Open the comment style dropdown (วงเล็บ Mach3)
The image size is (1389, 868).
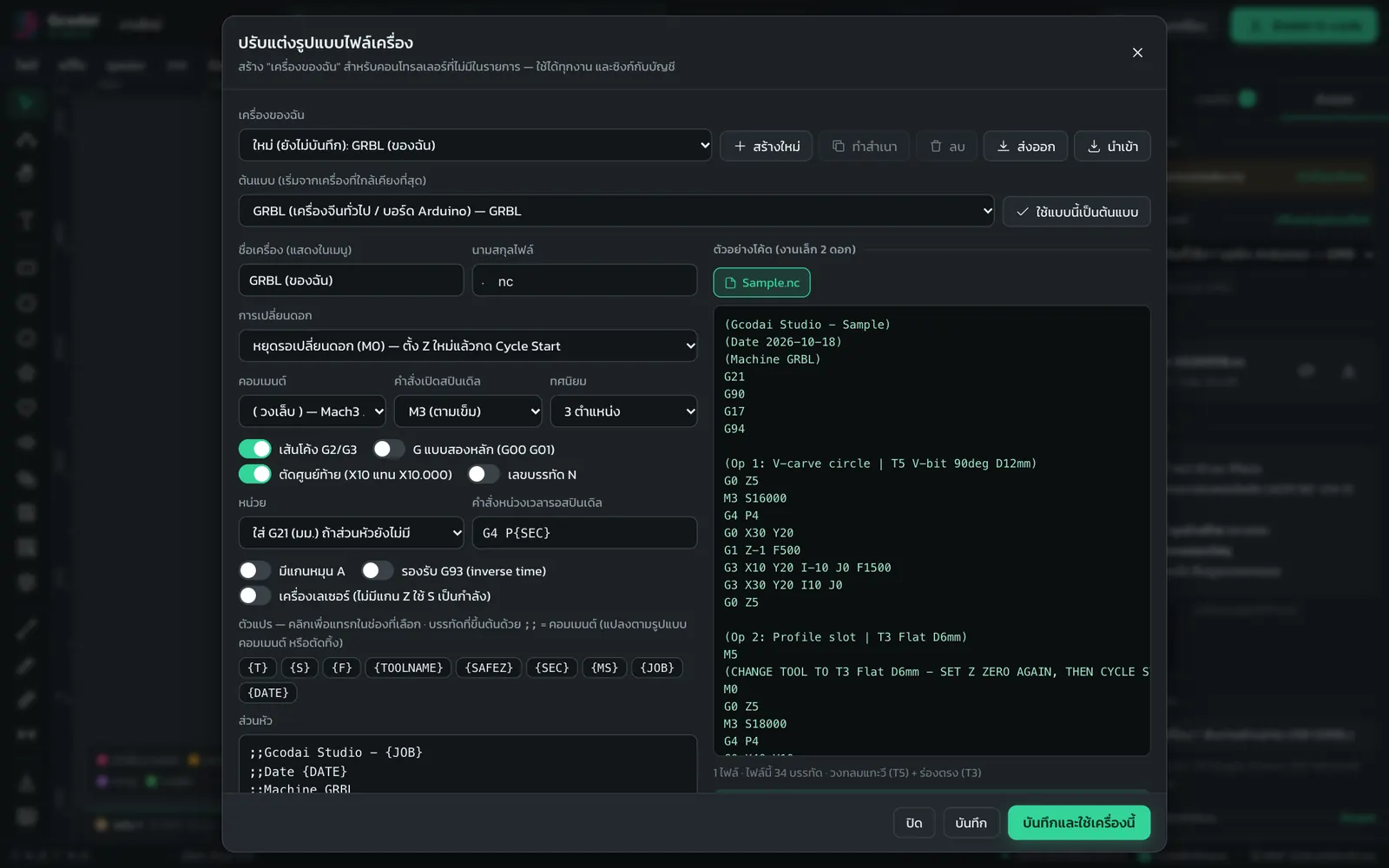click(313, 411)
